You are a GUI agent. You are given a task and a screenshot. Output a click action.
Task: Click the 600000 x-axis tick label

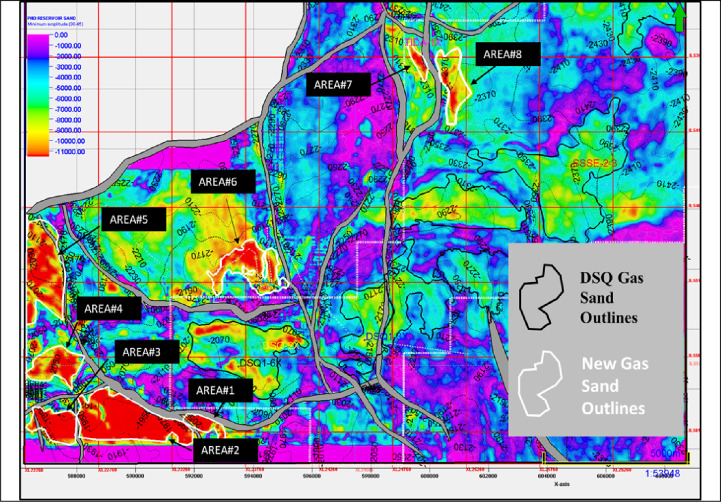pyautogui.click(x=429, y=476)
